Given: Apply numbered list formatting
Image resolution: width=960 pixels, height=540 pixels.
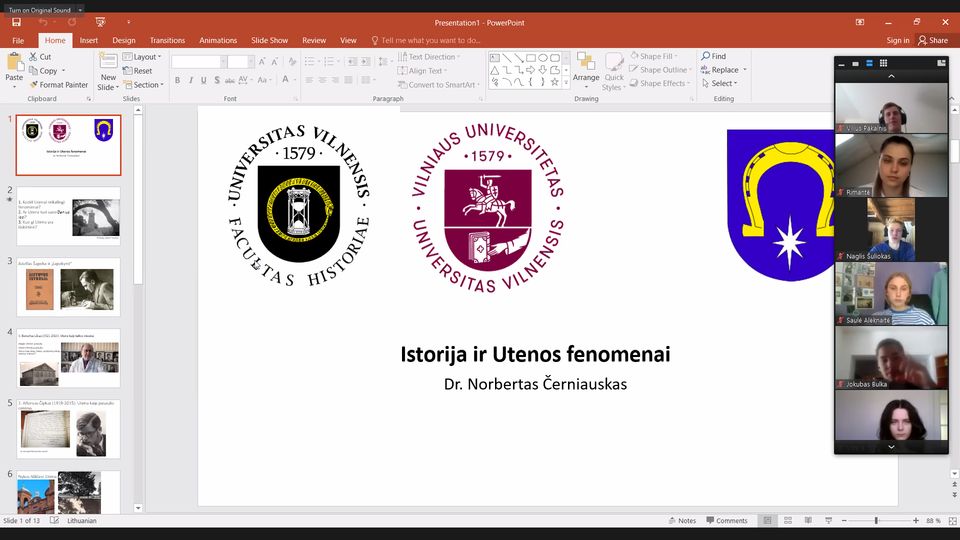Looking at the screenshot, I should coord(331,62).
